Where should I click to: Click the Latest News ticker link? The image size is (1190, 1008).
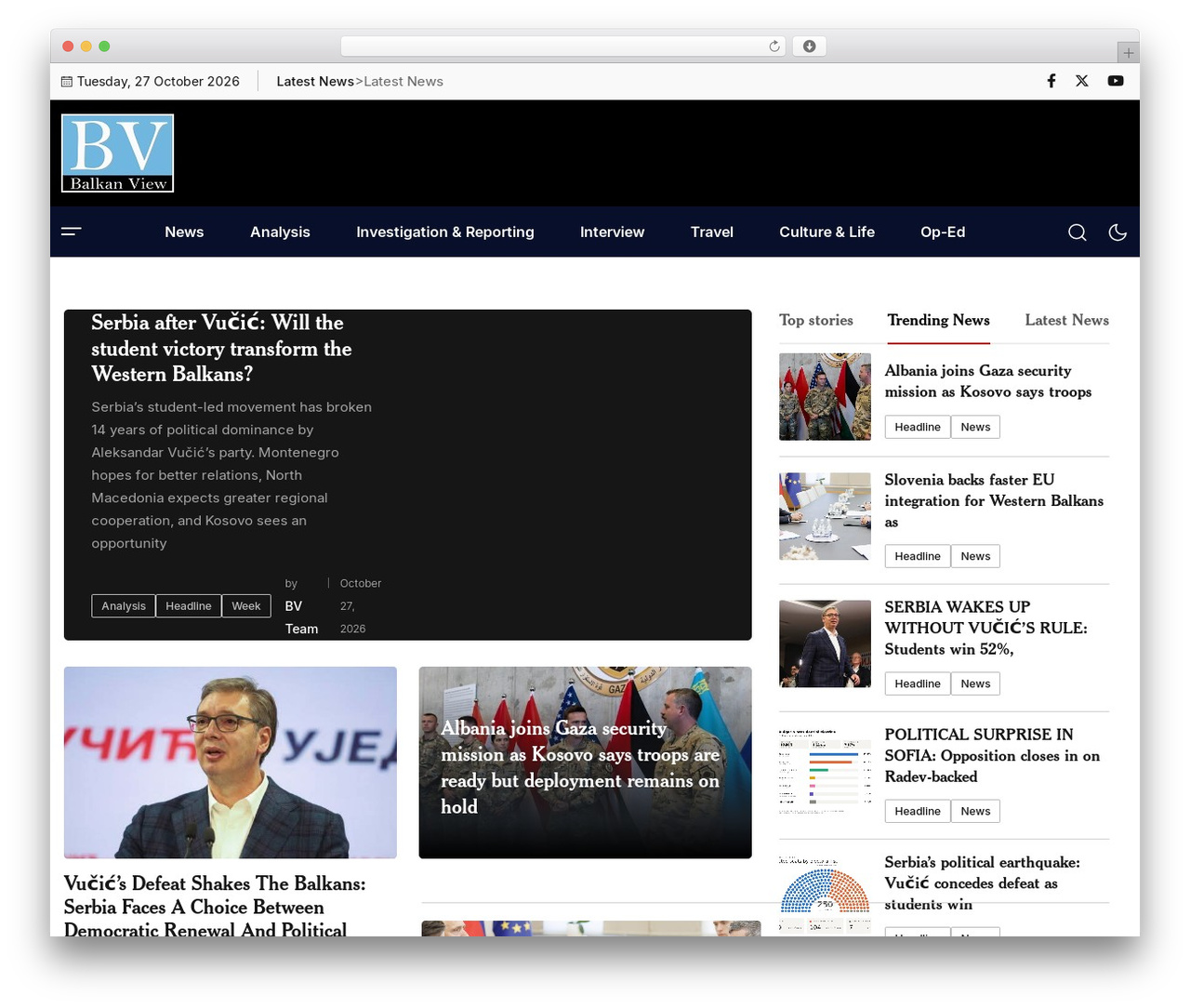click(x=403, y=81)
